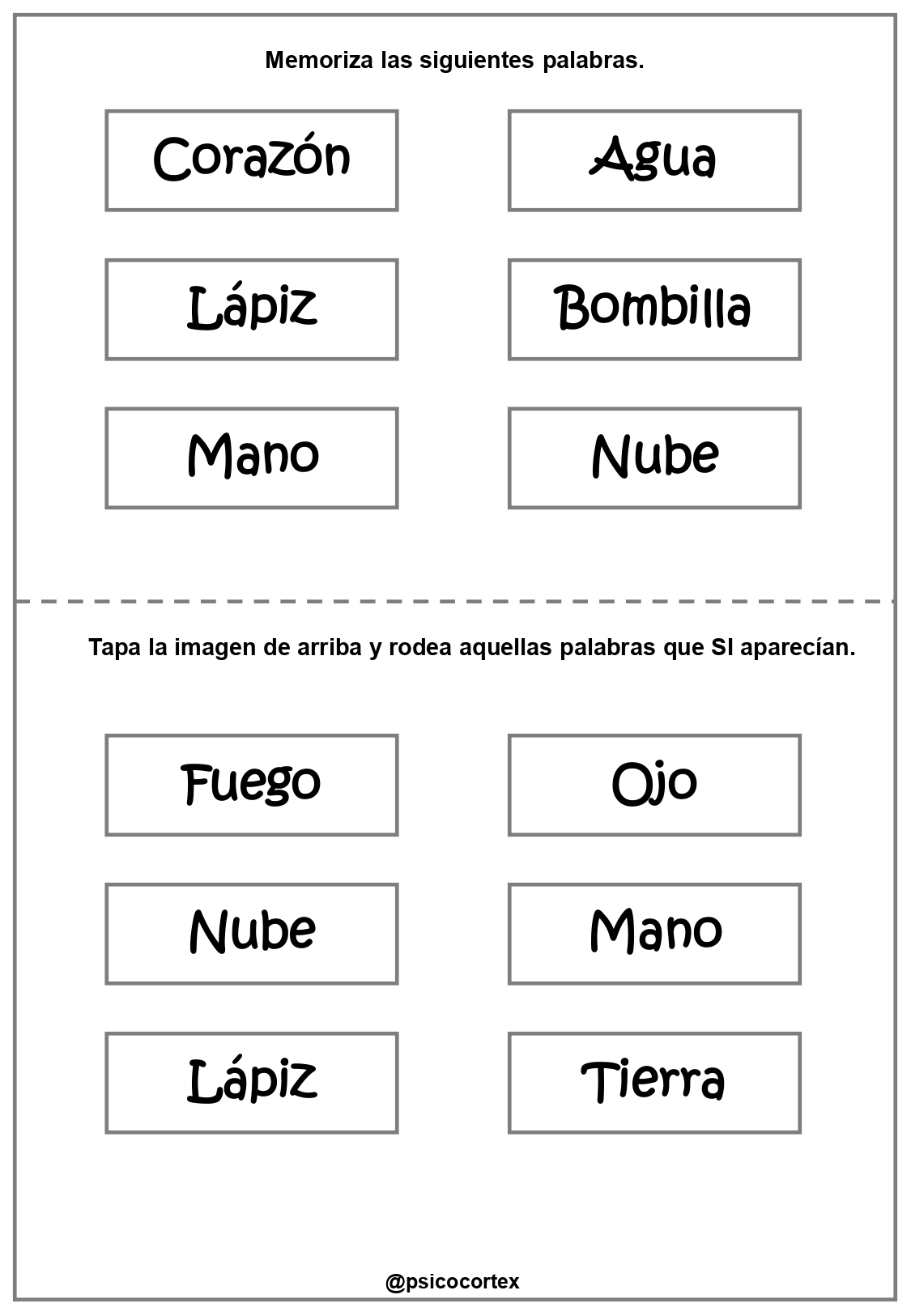Click the dashed divider line between sections
Image resolution: width=911 pixels, height=1316 pixels.
[x=454, y=602]
